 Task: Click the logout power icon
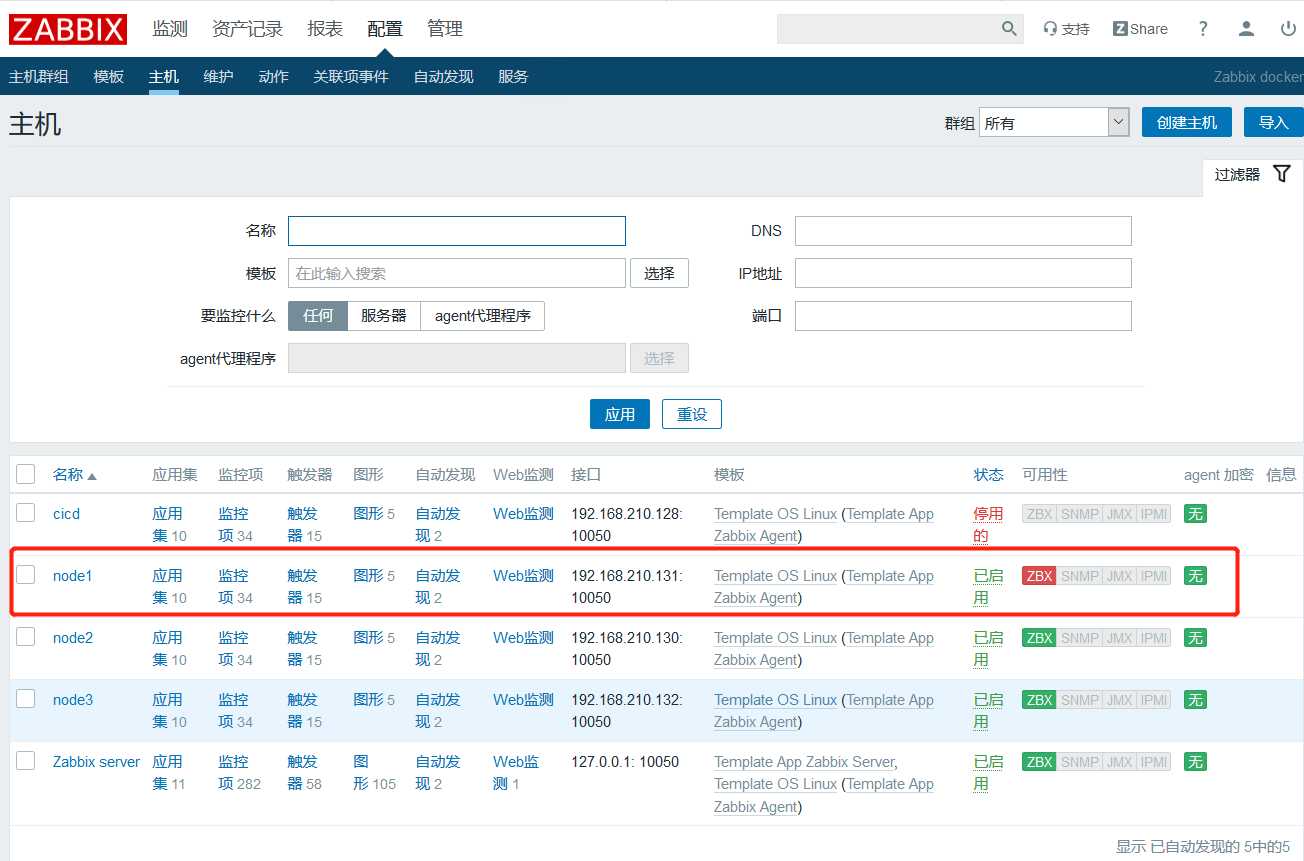(1288, 29)
